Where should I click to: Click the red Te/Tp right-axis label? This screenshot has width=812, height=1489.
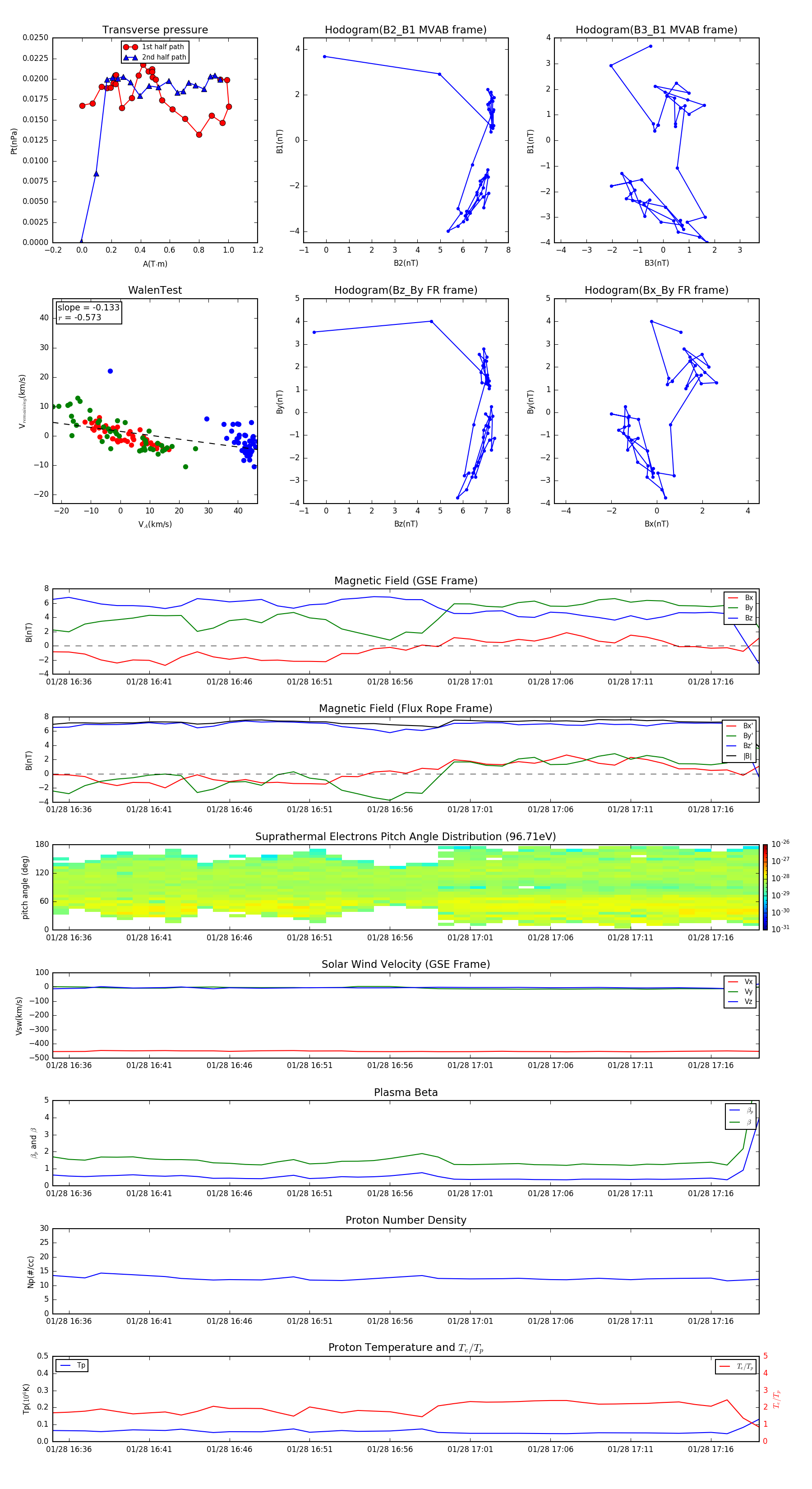click(777, 1399)
